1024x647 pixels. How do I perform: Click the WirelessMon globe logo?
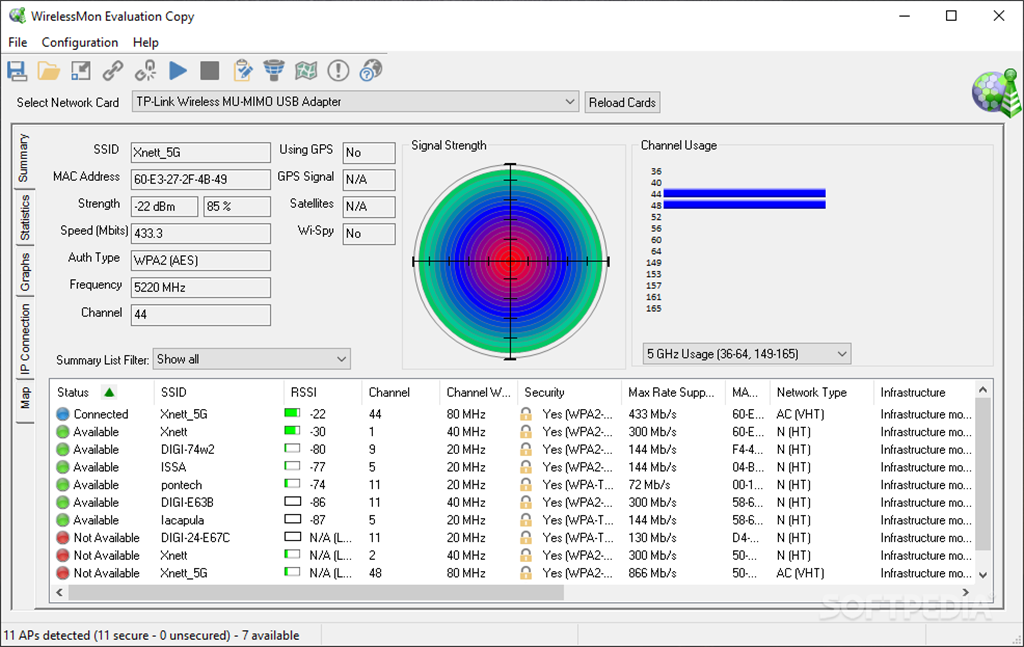click(996, 93)
